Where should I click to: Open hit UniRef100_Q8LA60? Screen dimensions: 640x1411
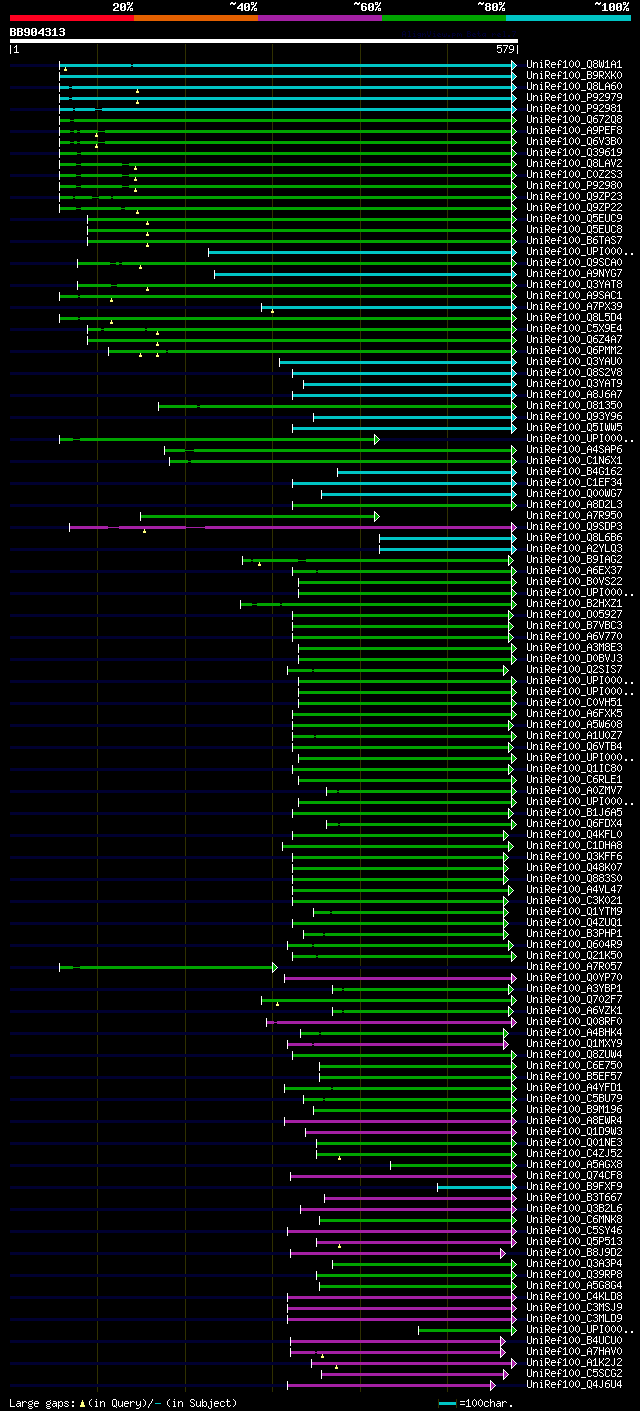coord(574,87)
